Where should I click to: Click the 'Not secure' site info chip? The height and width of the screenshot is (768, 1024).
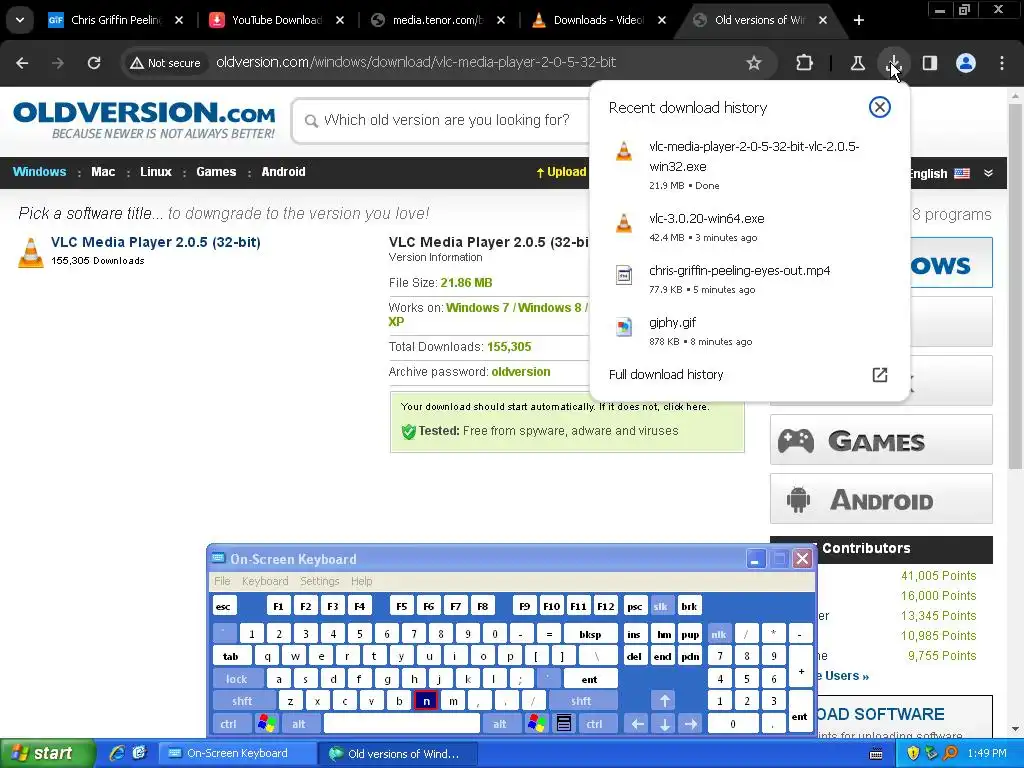166,63
